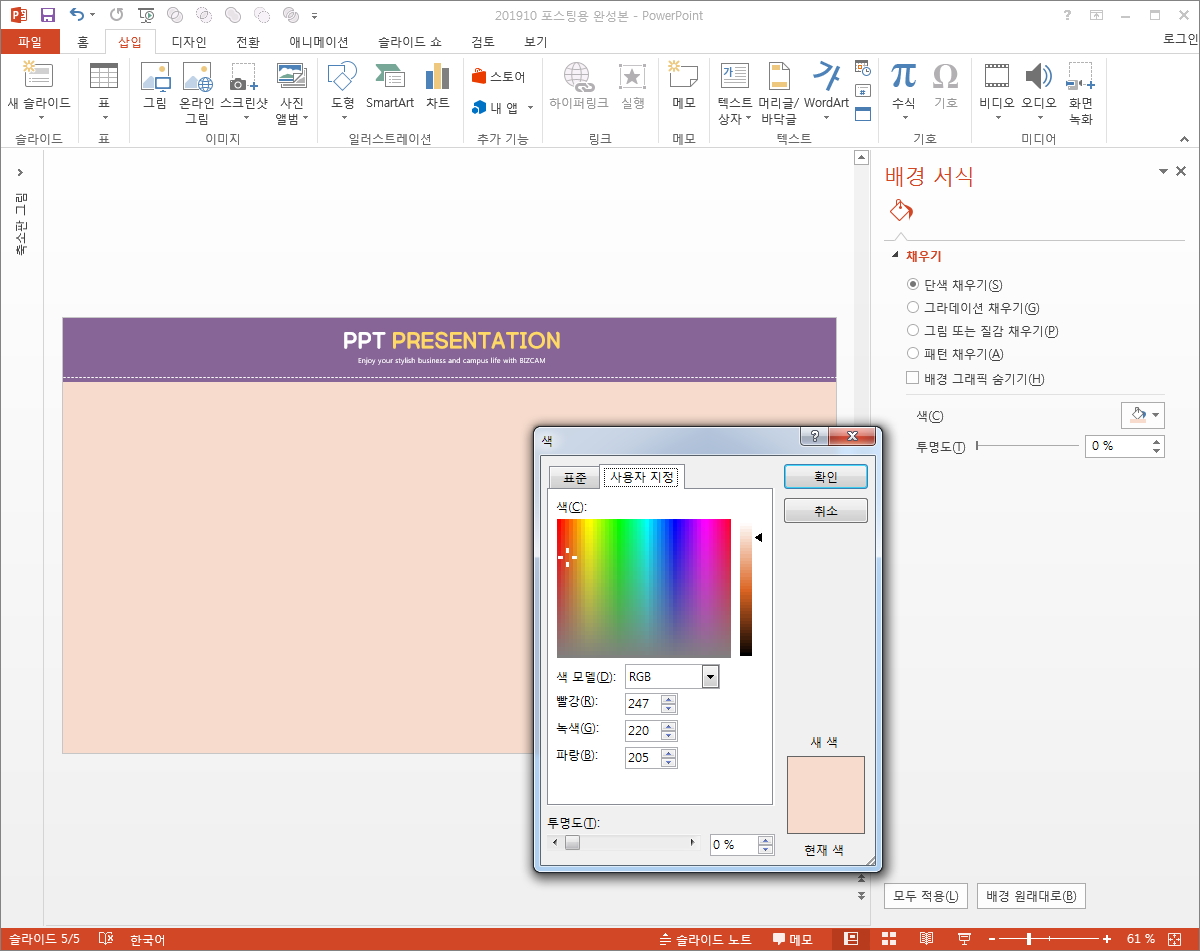Select 사용자 지정 tab in color dialog
This screenshot has height=951, width=1200.
(642, 477)
